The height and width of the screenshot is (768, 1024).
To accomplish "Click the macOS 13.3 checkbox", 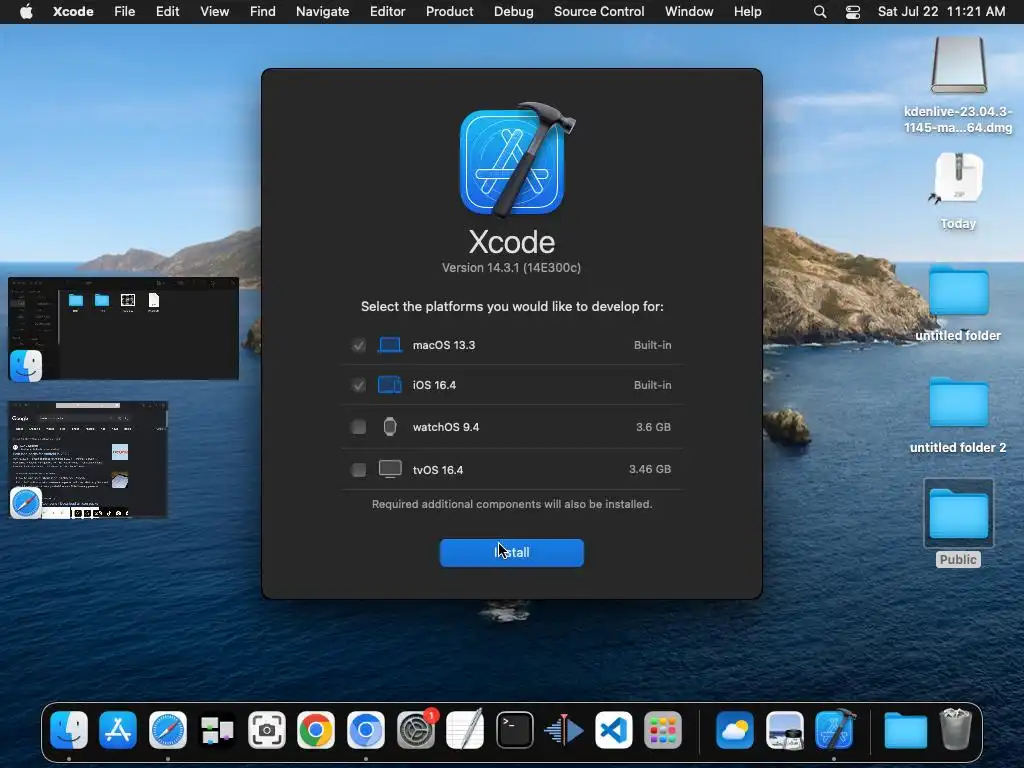I will [359, 345].
